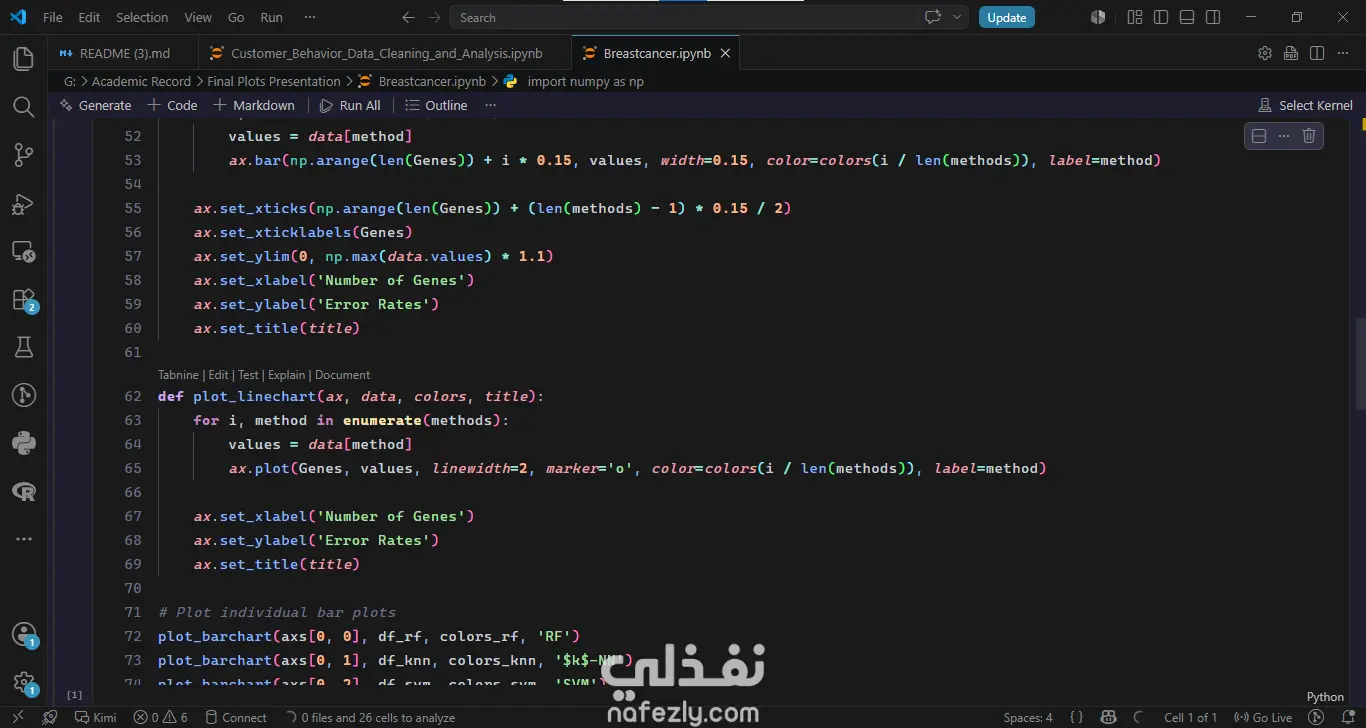This screenshot has width=1366, height=728.
Task: Open the Extensions view with badge 2
Action: point(23,299)
